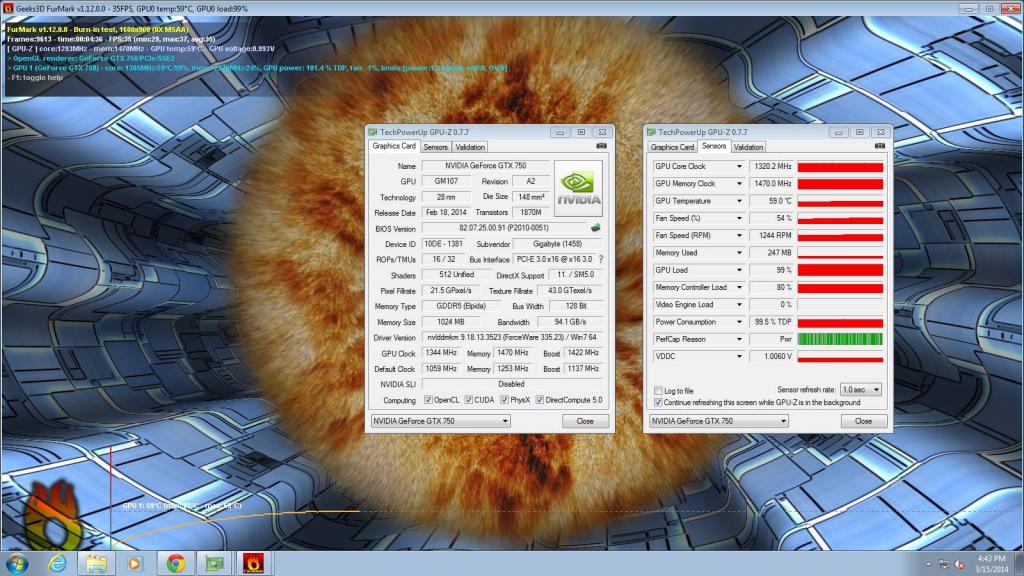Expand the GPU Load sensor dropdown

tap(739, 270)
